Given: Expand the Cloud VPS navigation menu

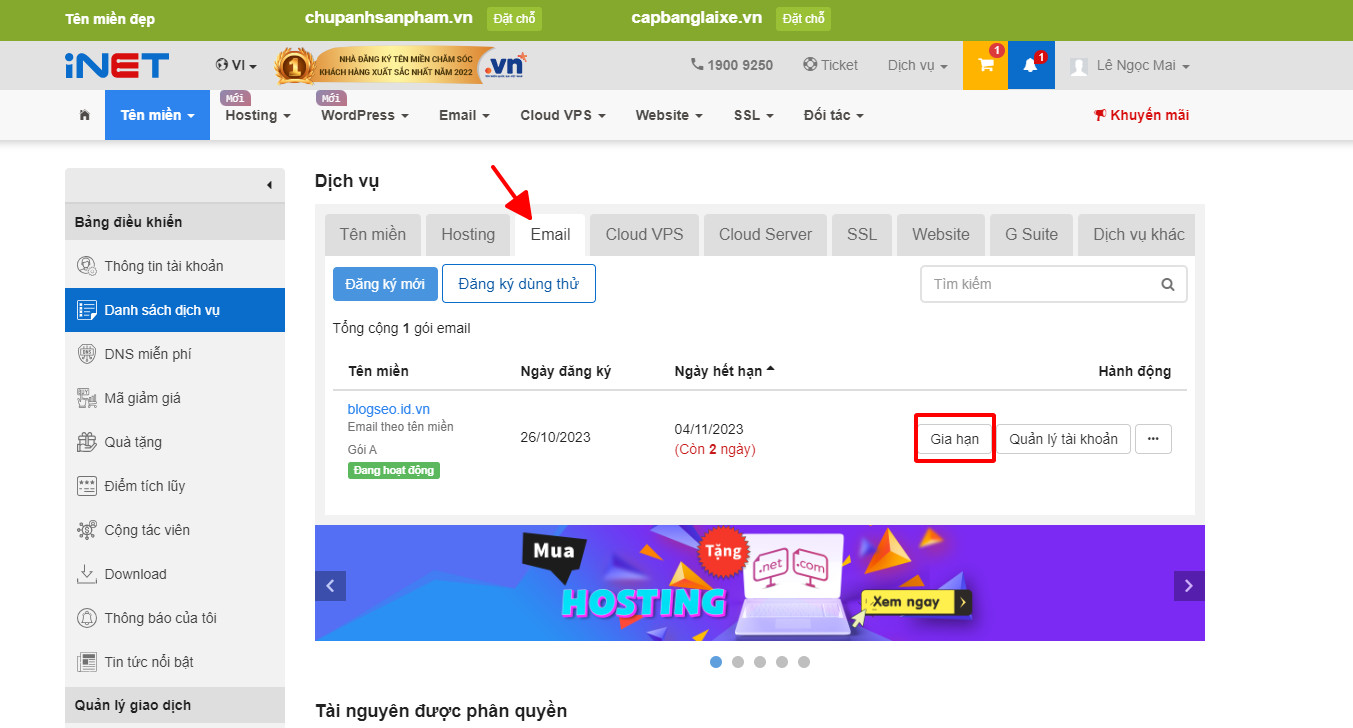Looking at the screenshot, I should pyautogui.click(x=563, y=115).
